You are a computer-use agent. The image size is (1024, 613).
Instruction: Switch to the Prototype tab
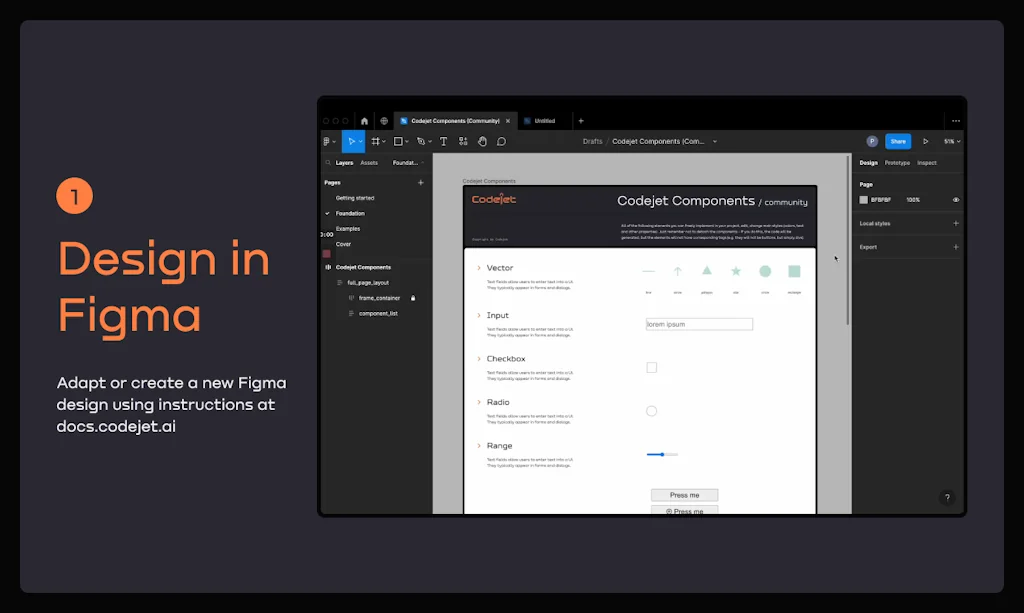tap(898, 163)
